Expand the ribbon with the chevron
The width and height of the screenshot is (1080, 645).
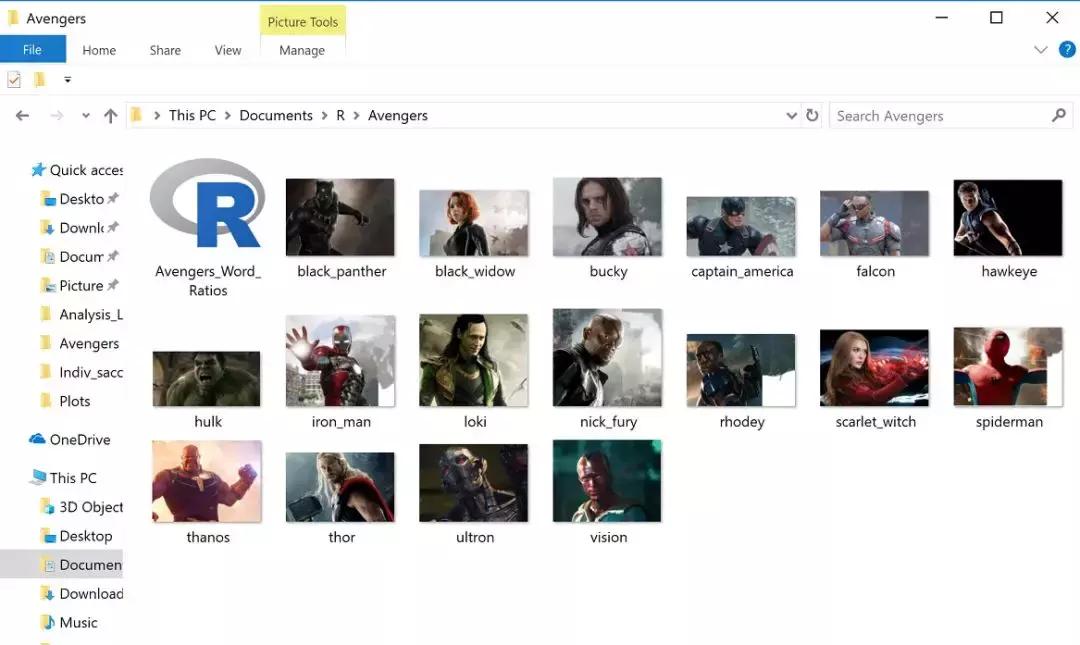[1040, 50]
